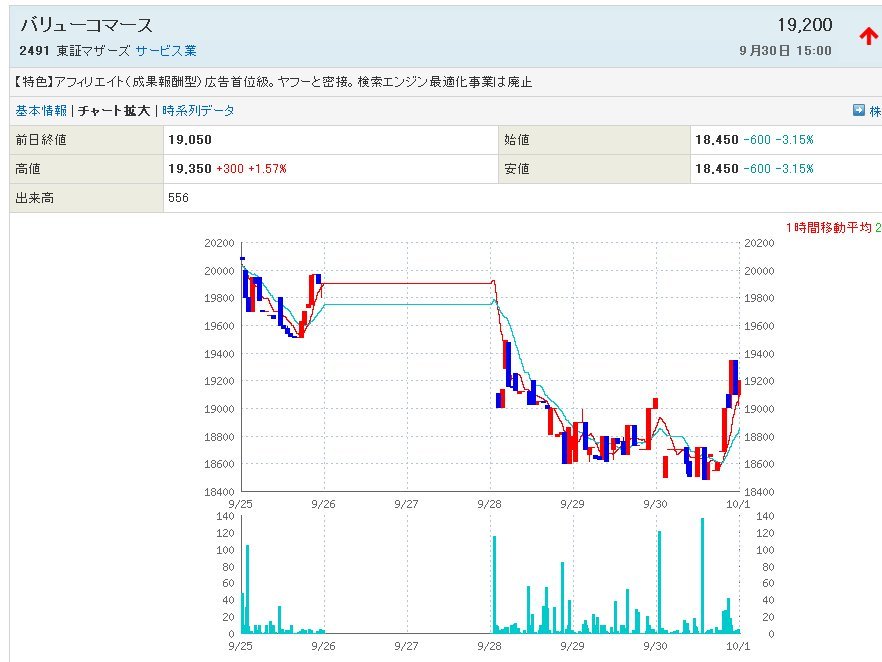Open the サービス業 sector link
Viewport: 882px width, 662px height.
[x=166, y=50]
